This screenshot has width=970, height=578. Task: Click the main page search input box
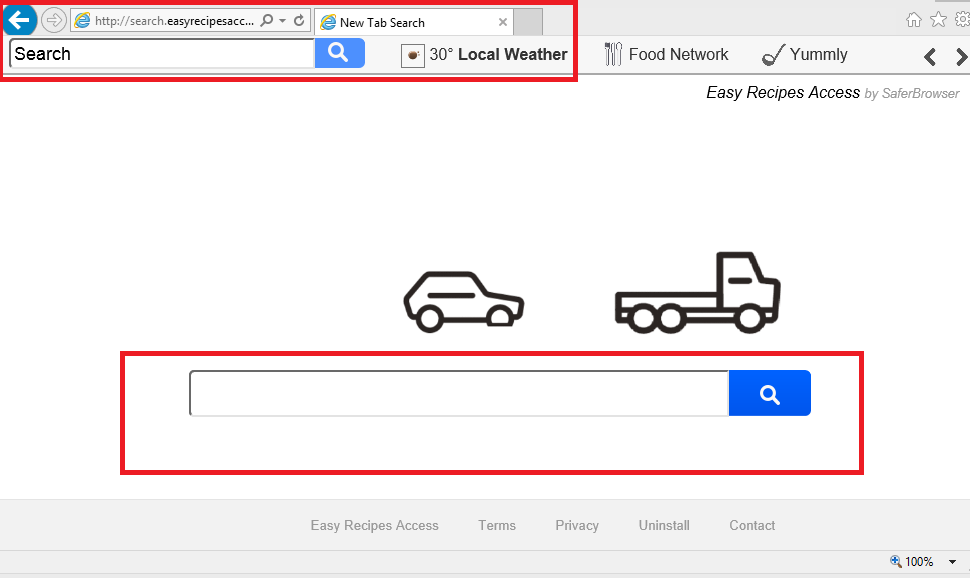click(x=459, y=393)
